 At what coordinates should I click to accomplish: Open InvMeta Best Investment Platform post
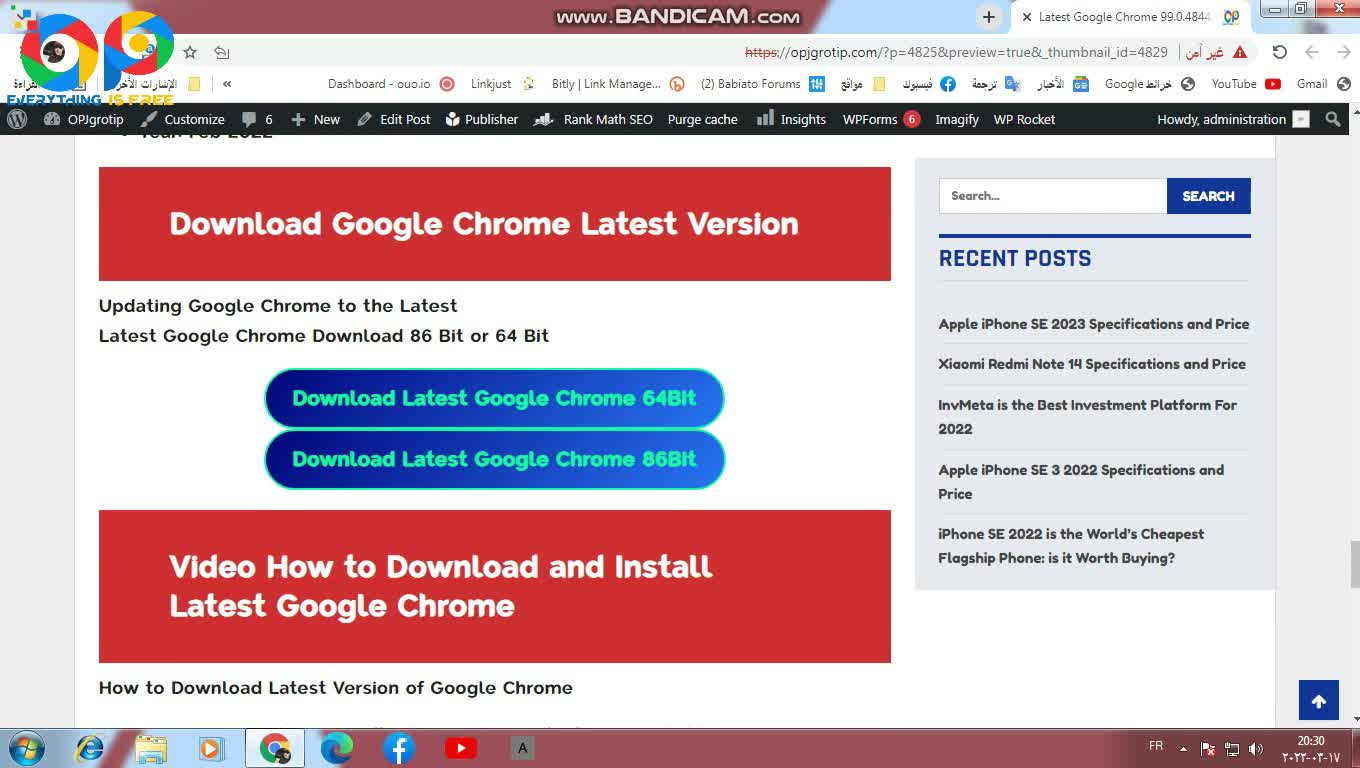1087,417
